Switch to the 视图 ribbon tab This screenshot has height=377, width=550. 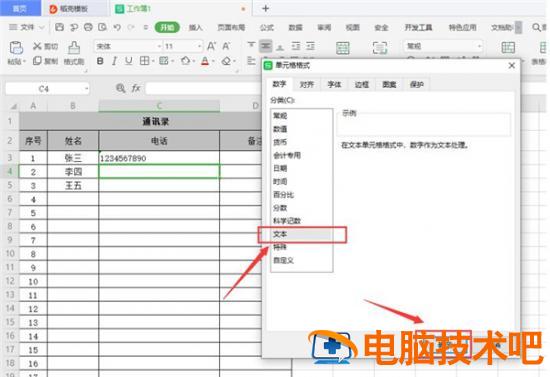coord(353,27)
